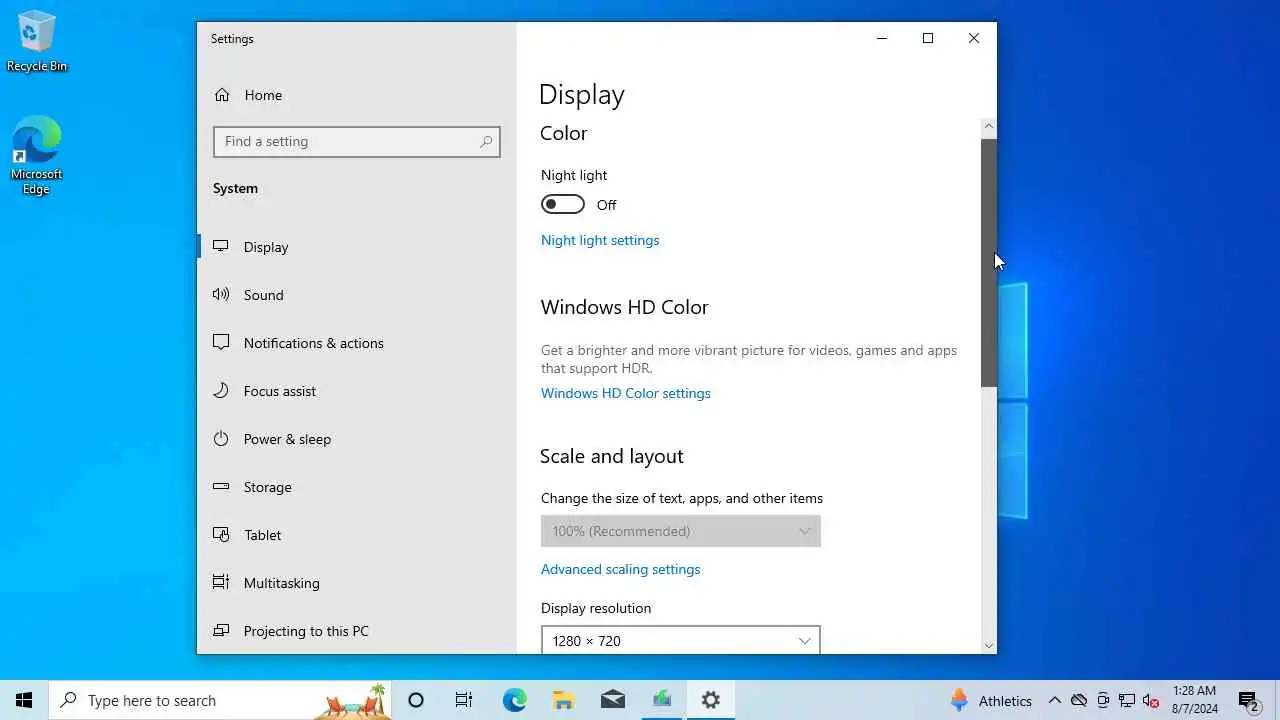This screenshot has width=1280, height=720.
Task: Maximize the Settings window
Action: click(928, 38)
